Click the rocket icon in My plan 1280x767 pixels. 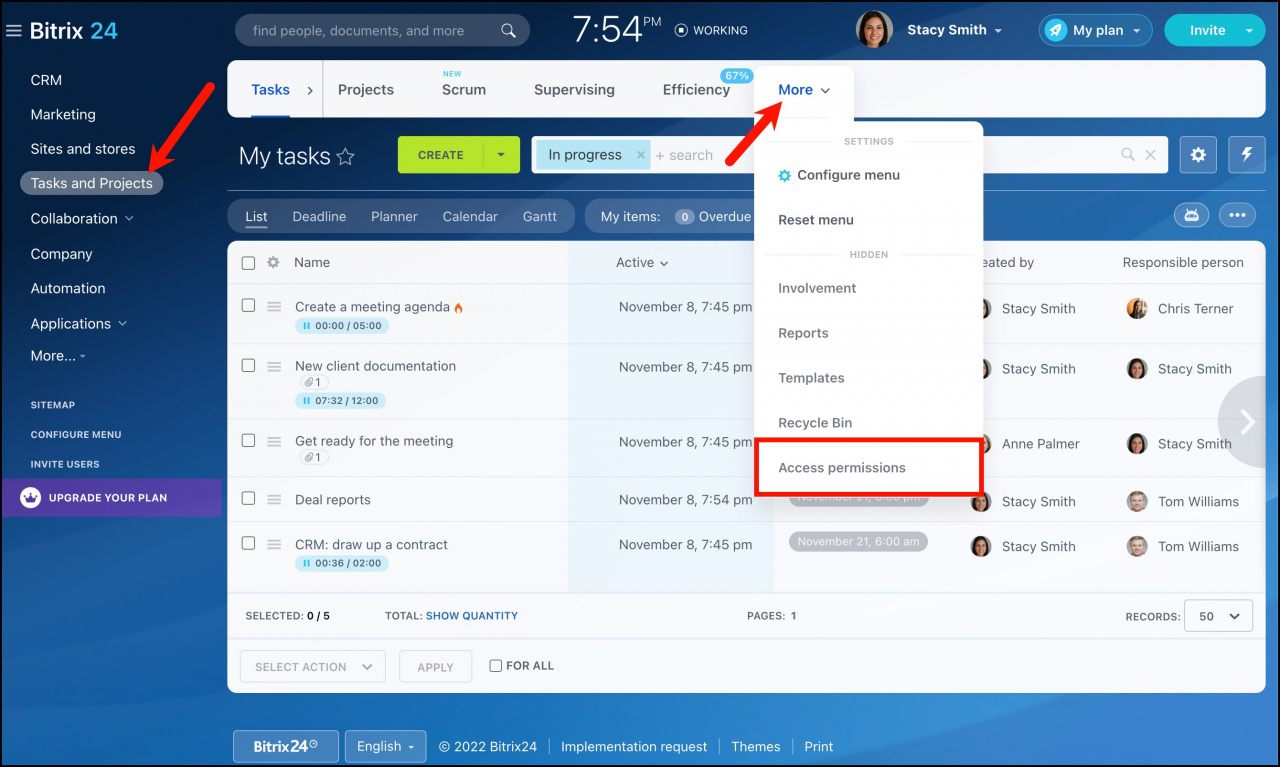coord(1056,30)
